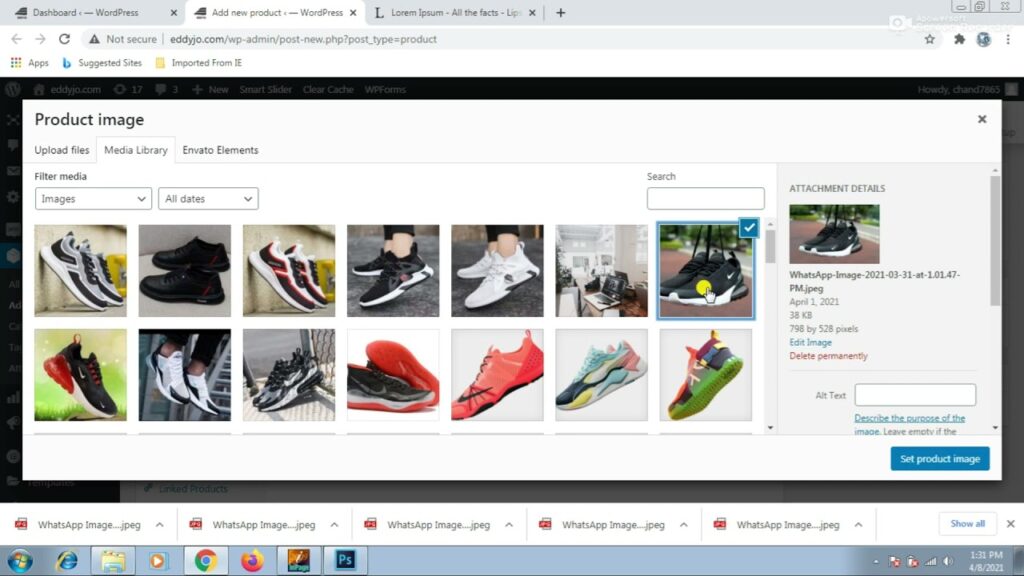This screenshot has width=1024, height=576.
Task: Bookmark page with the star icon
Action: coord(929,39)
